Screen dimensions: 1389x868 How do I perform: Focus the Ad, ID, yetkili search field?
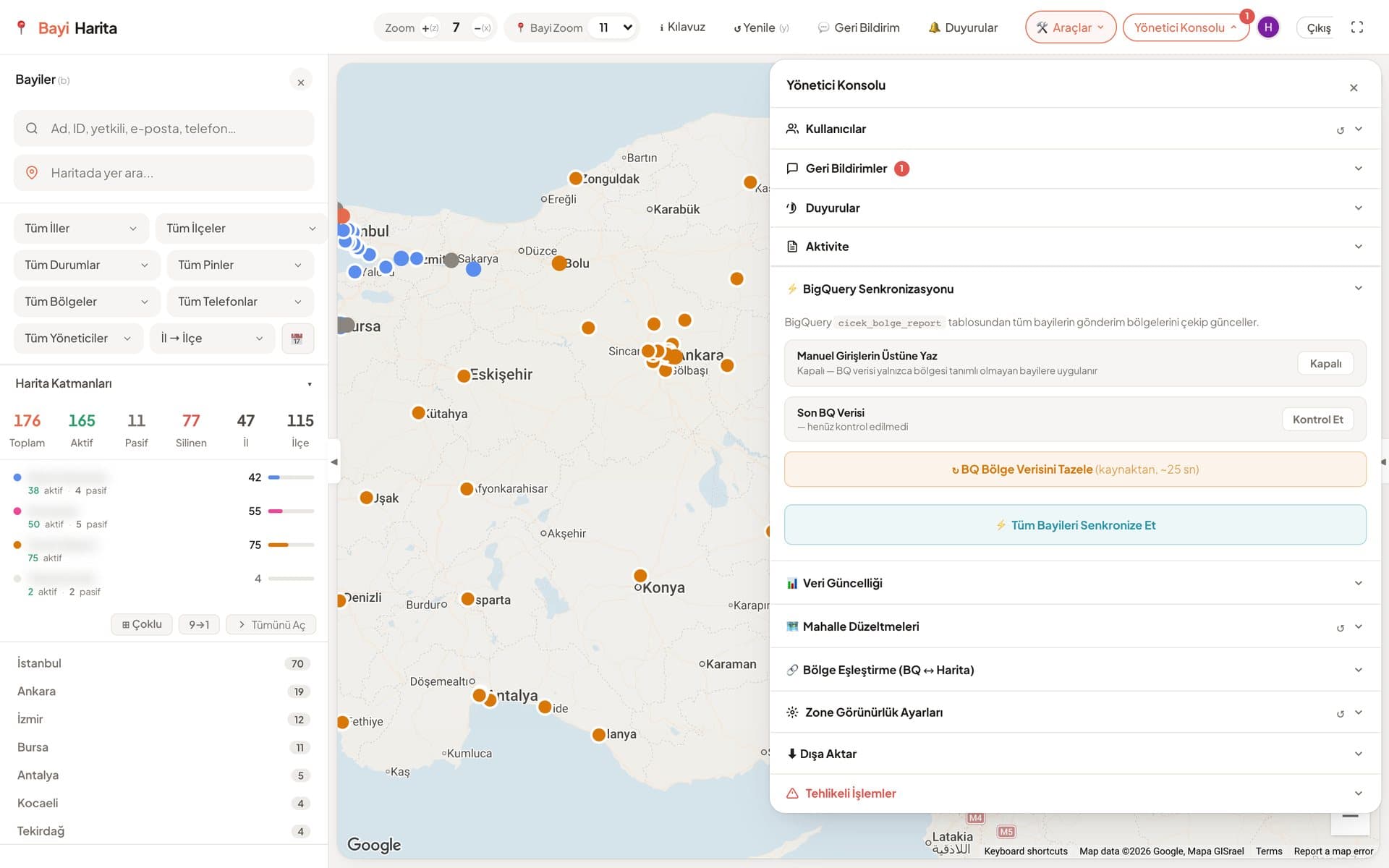(164, 128)
